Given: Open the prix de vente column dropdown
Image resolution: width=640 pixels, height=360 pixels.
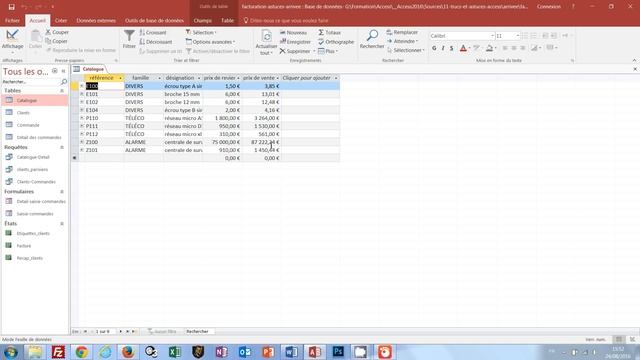Looking at the screenshot, I should pyautogui.click(x=278, y=78).
